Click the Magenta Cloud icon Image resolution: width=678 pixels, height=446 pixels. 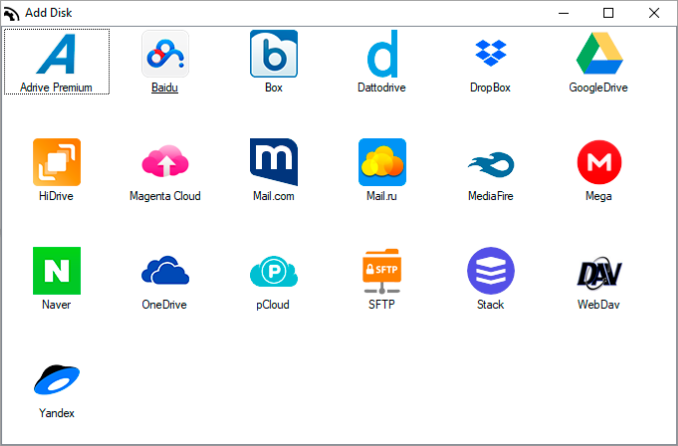[165, 162]
